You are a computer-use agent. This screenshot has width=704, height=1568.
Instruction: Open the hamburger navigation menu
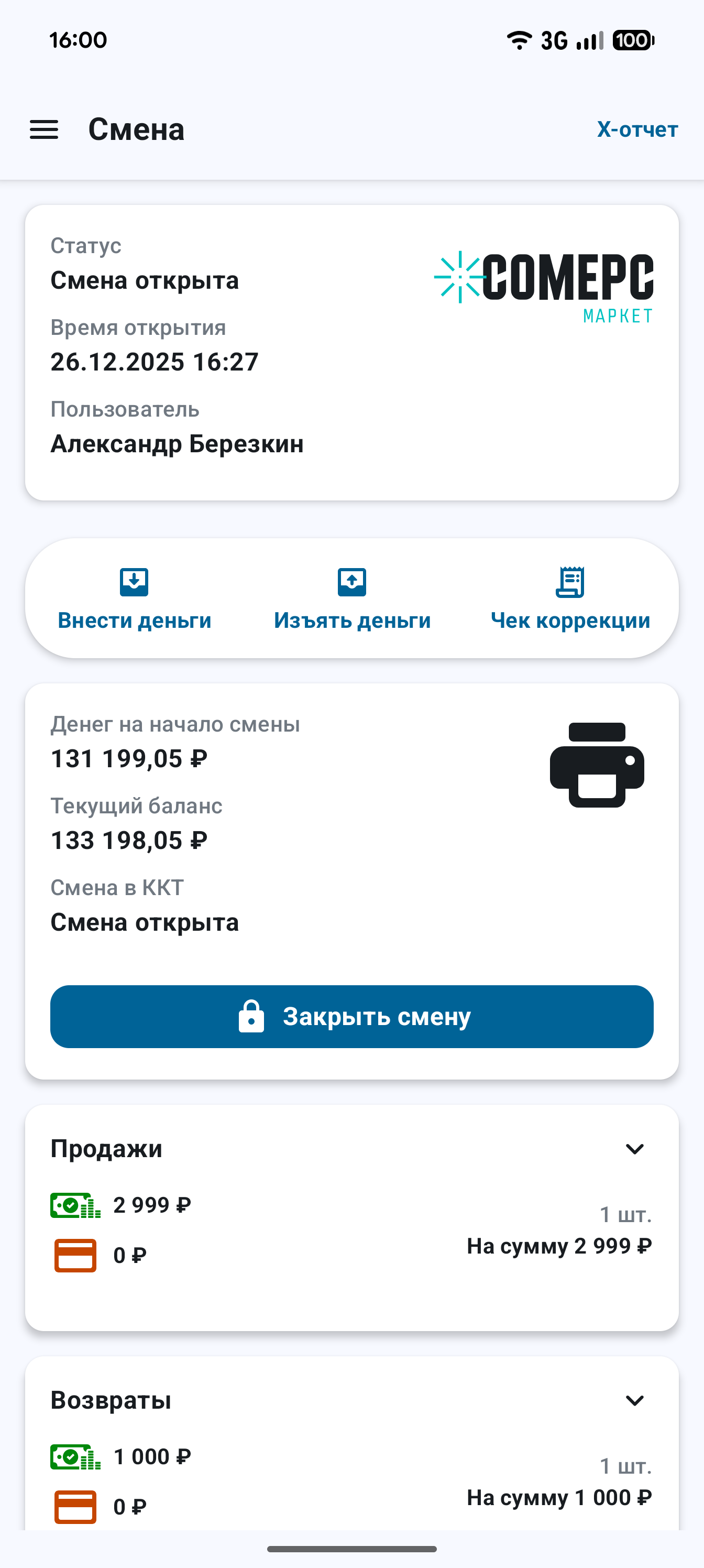[44, 129]
